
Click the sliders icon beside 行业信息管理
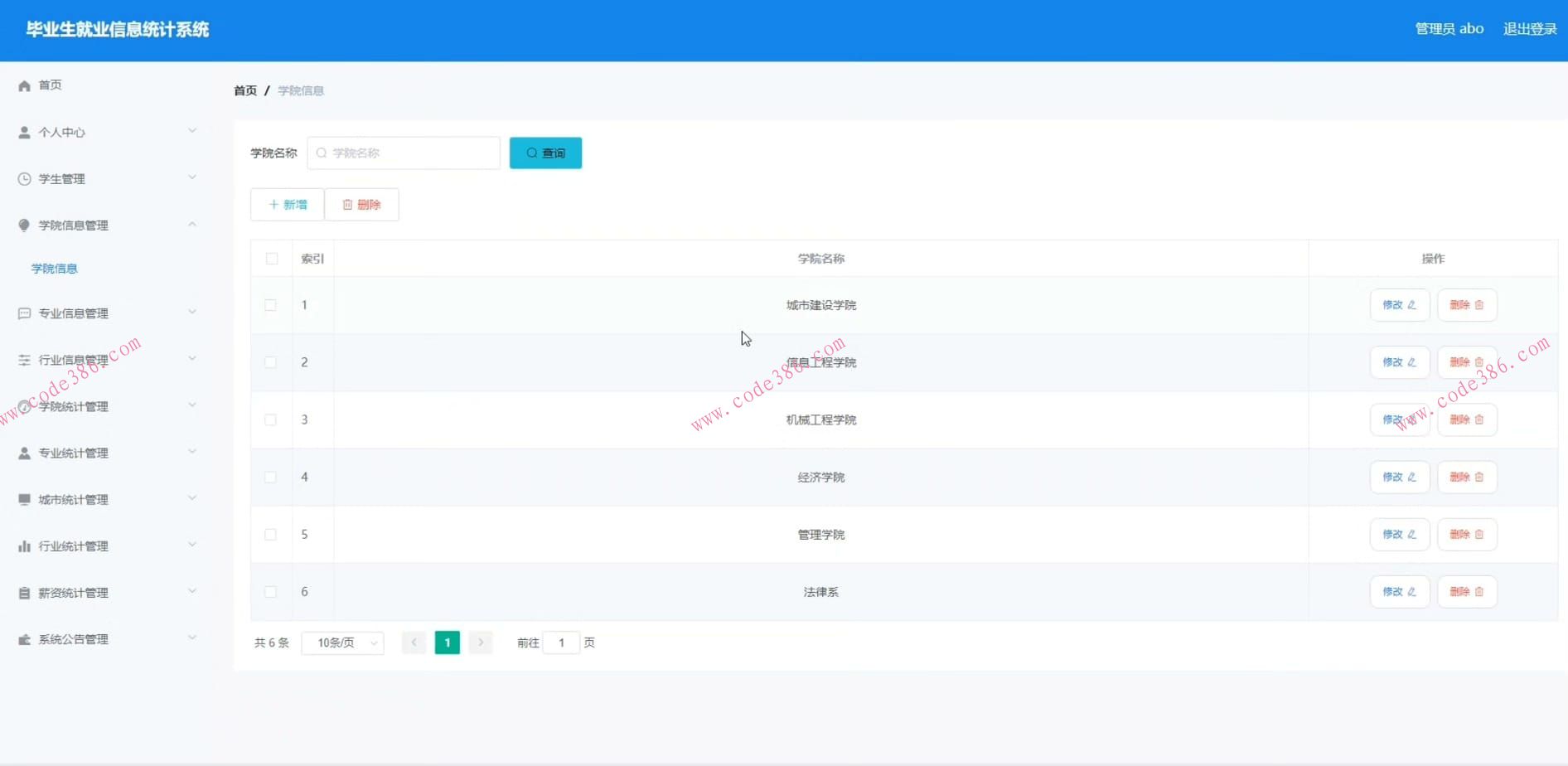[24, 360]
